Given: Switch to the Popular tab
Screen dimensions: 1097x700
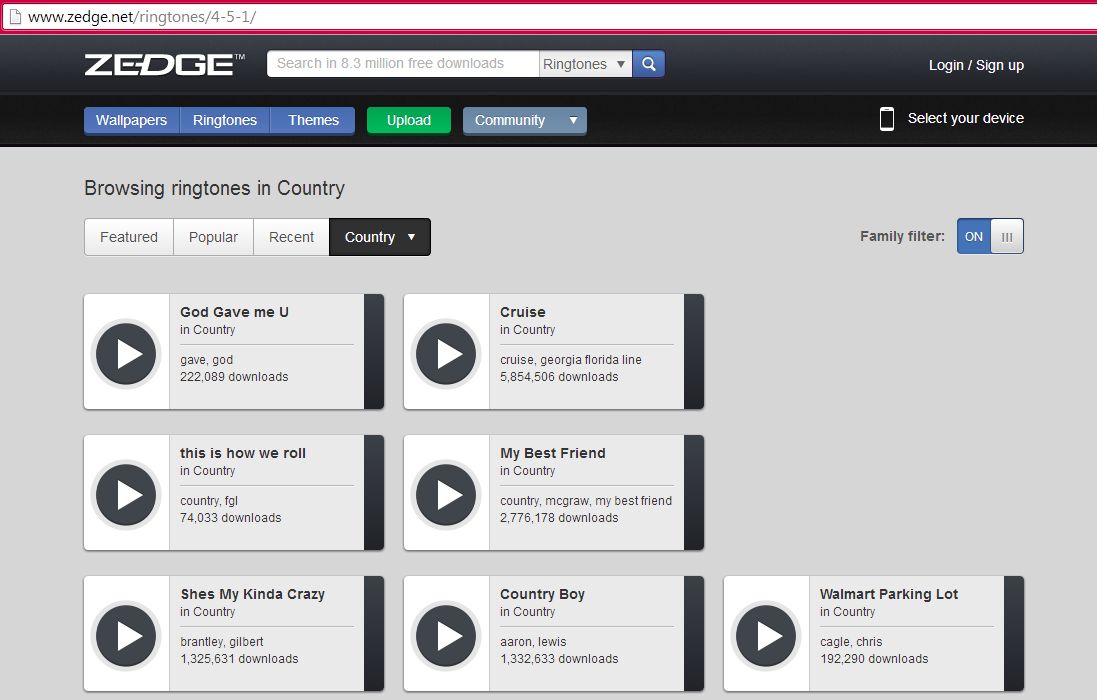Looking at the screenshot, I should [213, 237].
